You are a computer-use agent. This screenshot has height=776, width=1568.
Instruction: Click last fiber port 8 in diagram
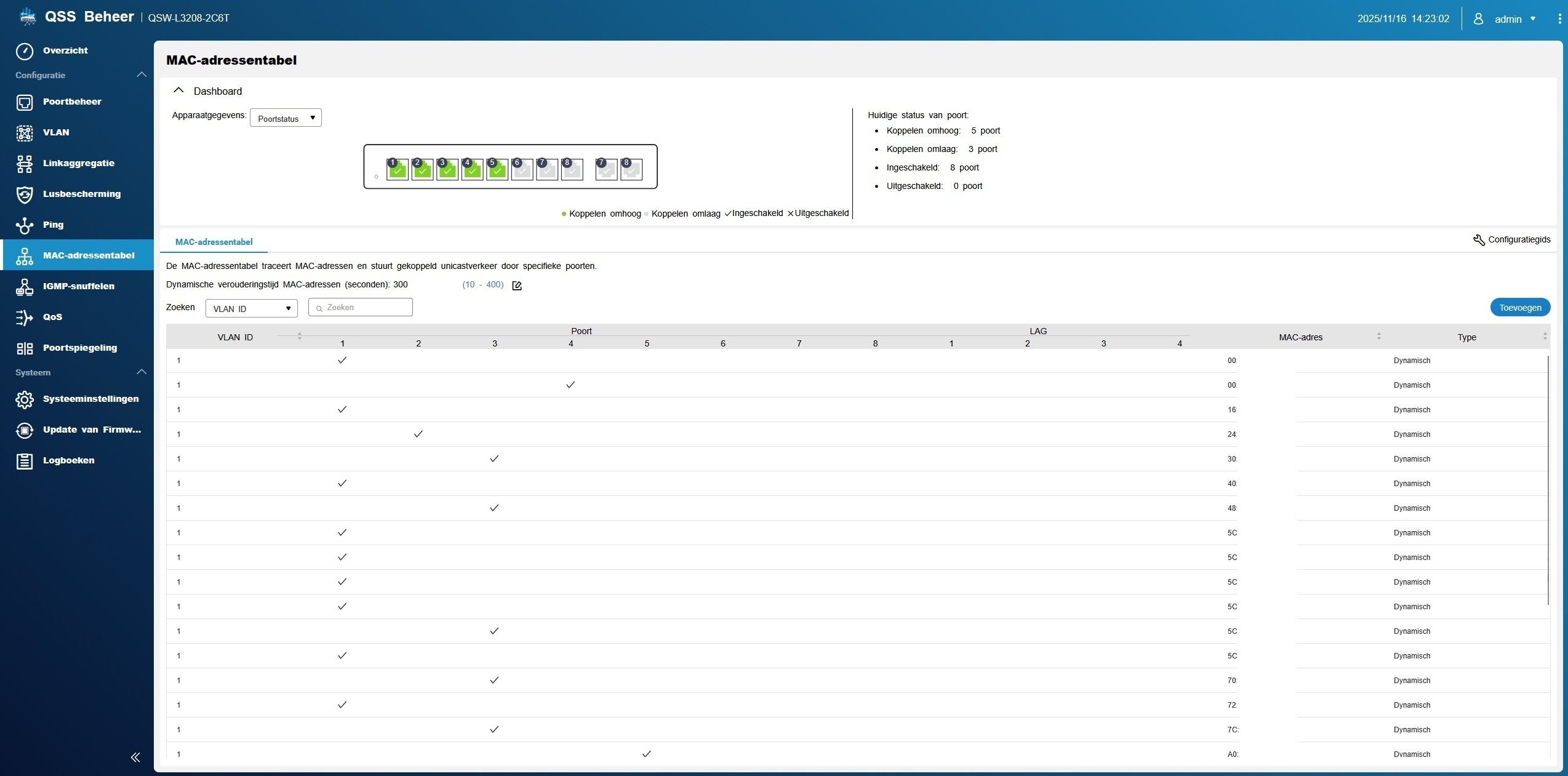click(631, 169)
